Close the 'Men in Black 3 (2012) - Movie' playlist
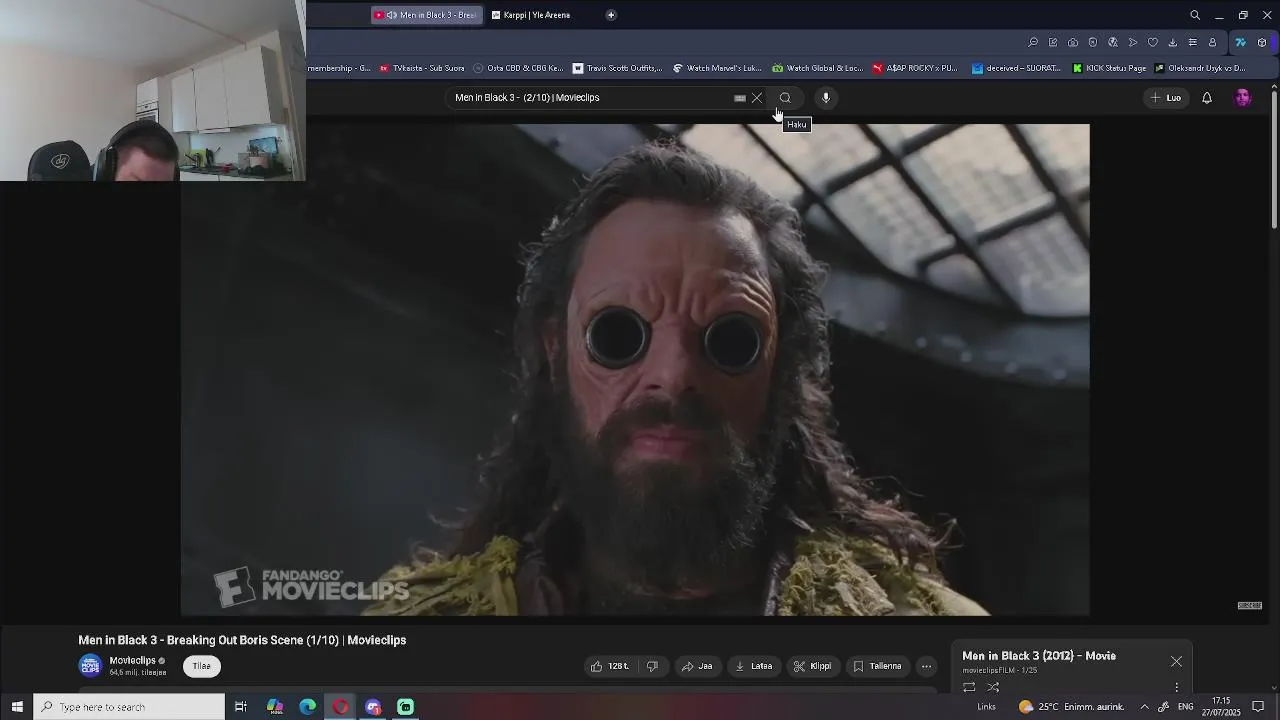 click(1176, 661)
